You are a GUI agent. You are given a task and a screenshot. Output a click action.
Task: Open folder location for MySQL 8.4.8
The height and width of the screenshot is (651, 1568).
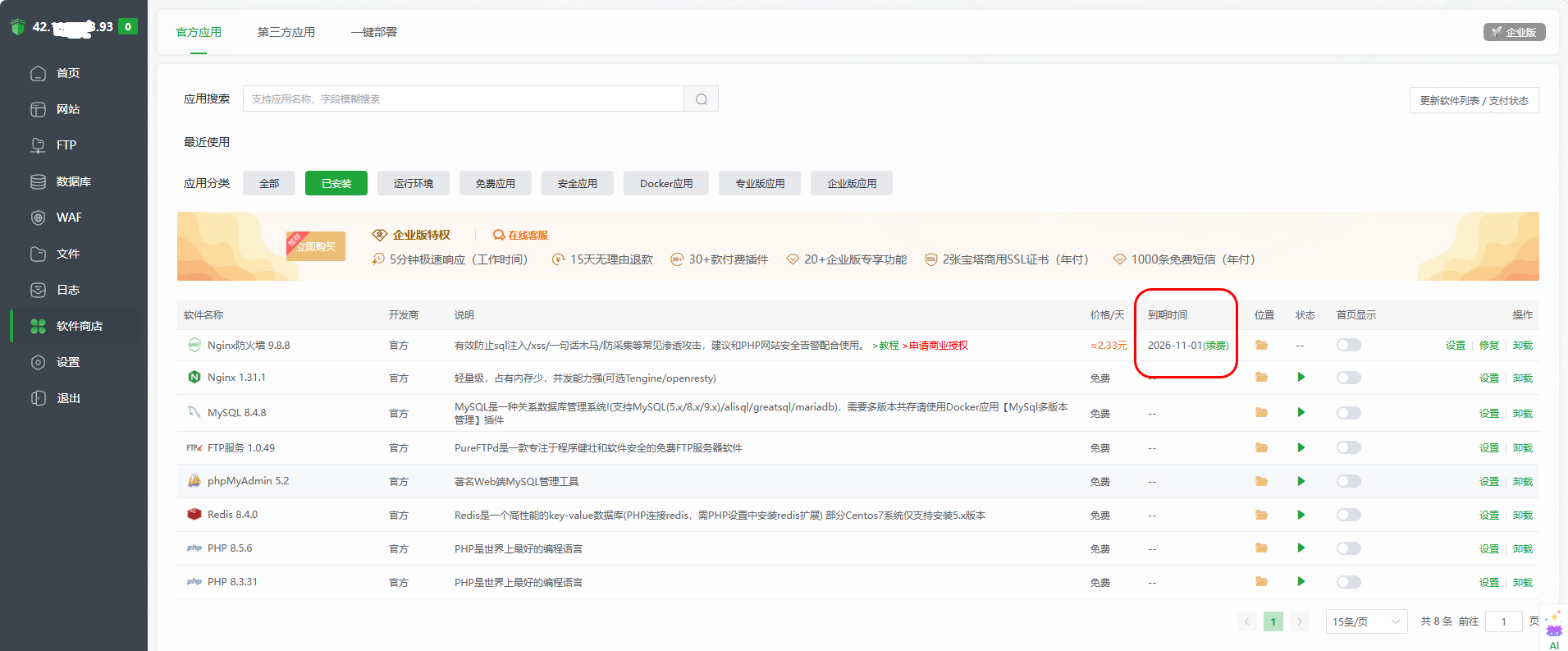1261,412
